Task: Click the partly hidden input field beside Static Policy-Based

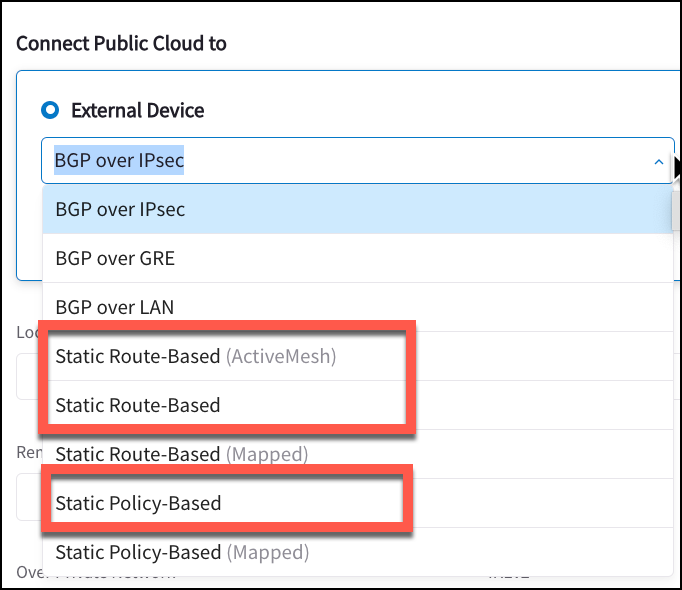Action: [x=28, y=497]
